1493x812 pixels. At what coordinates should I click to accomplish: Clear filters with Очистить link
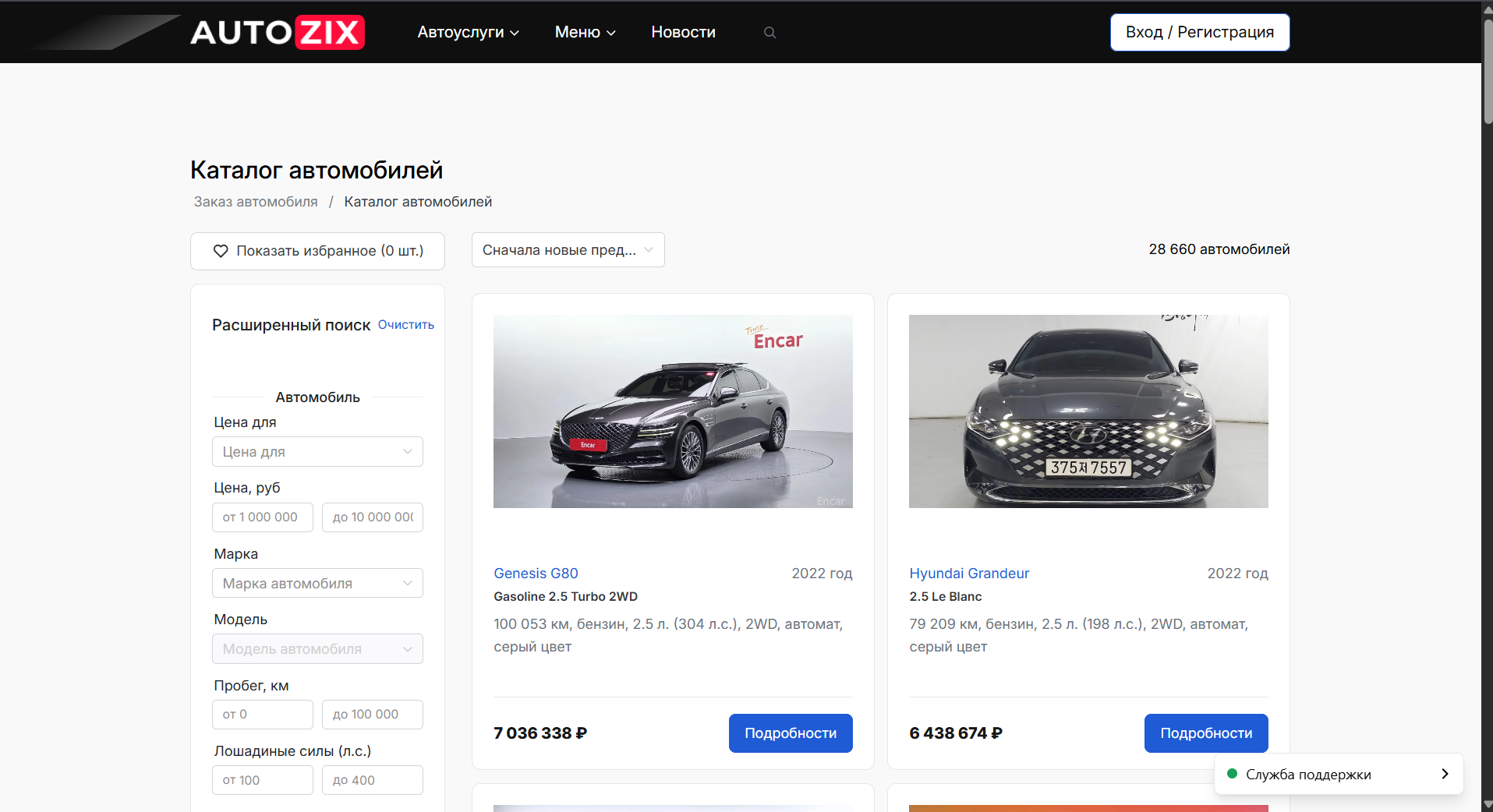[x=406, y=325]
